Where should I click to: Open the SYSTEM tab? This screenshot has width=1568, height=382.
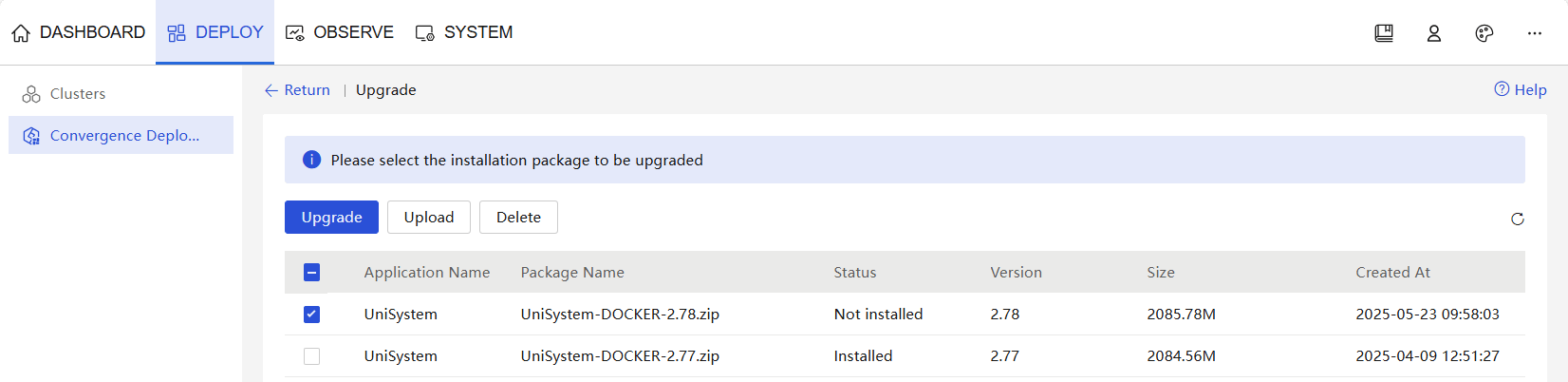tap(464, 32)
